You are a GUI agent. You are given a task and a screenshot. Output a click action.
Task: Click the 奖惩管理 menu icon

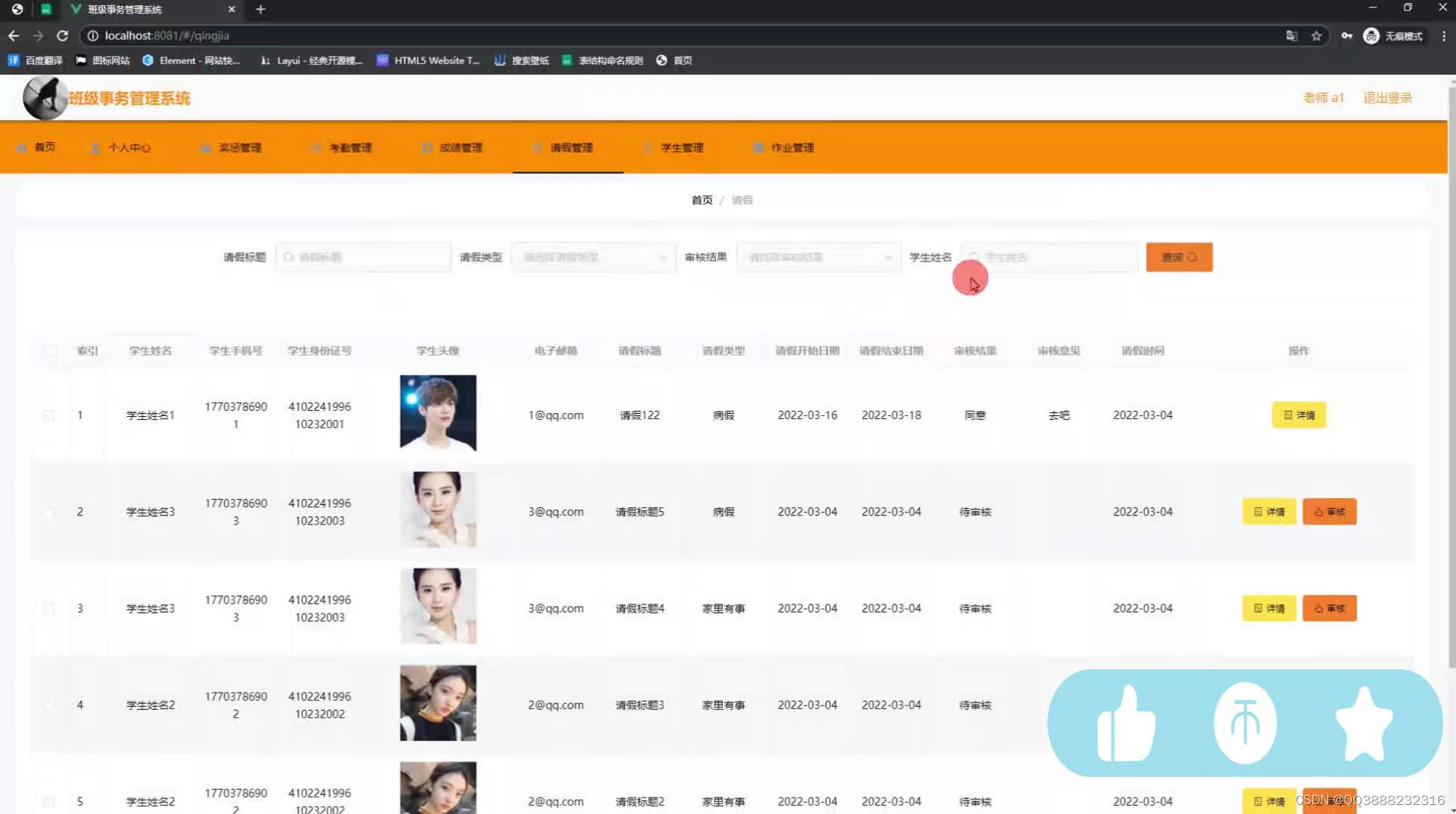pyautogui.click(x=205, y=147)
